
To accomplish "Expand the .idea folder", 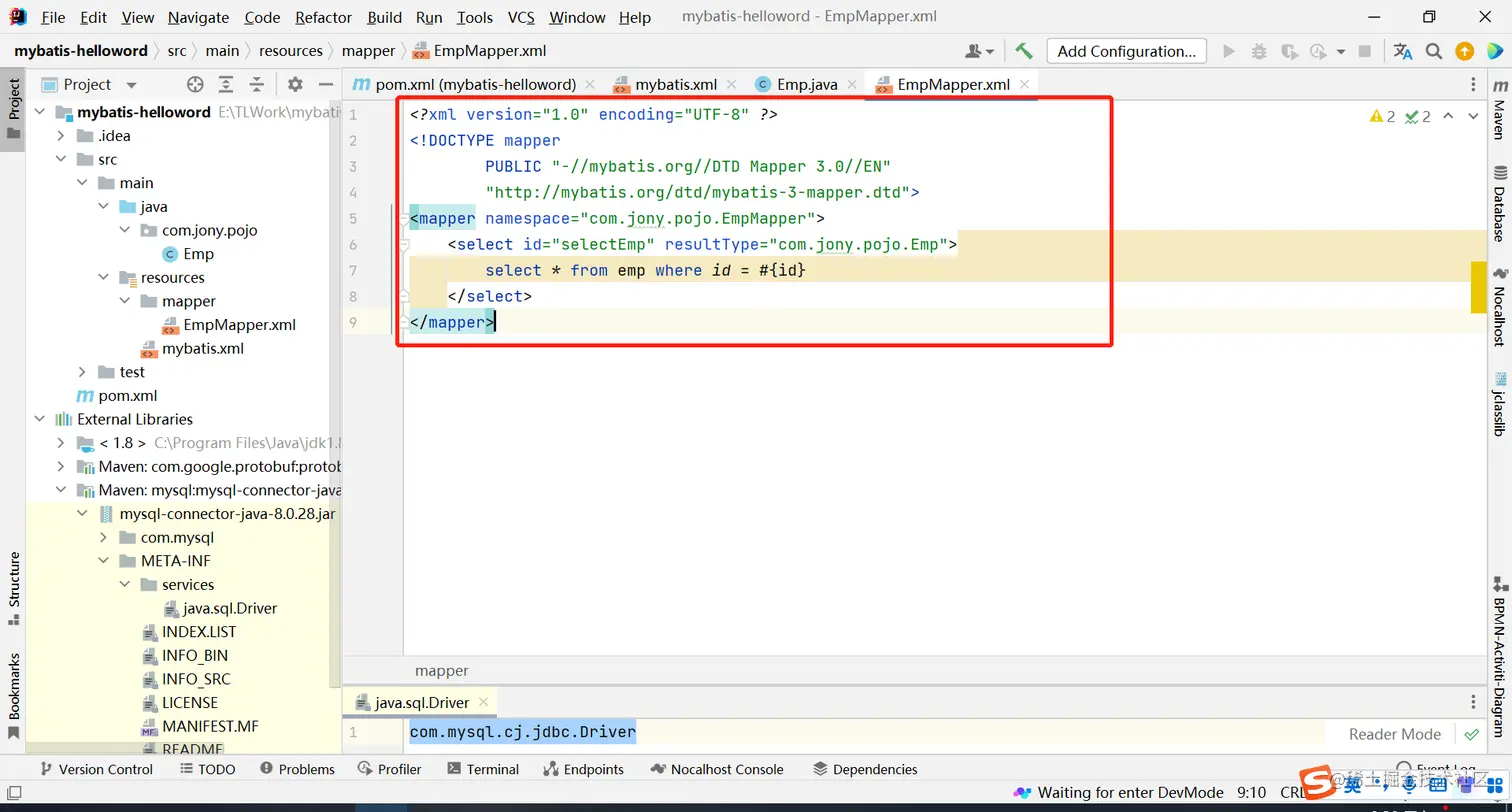I will pyautogui.click(x=61, y=136).
